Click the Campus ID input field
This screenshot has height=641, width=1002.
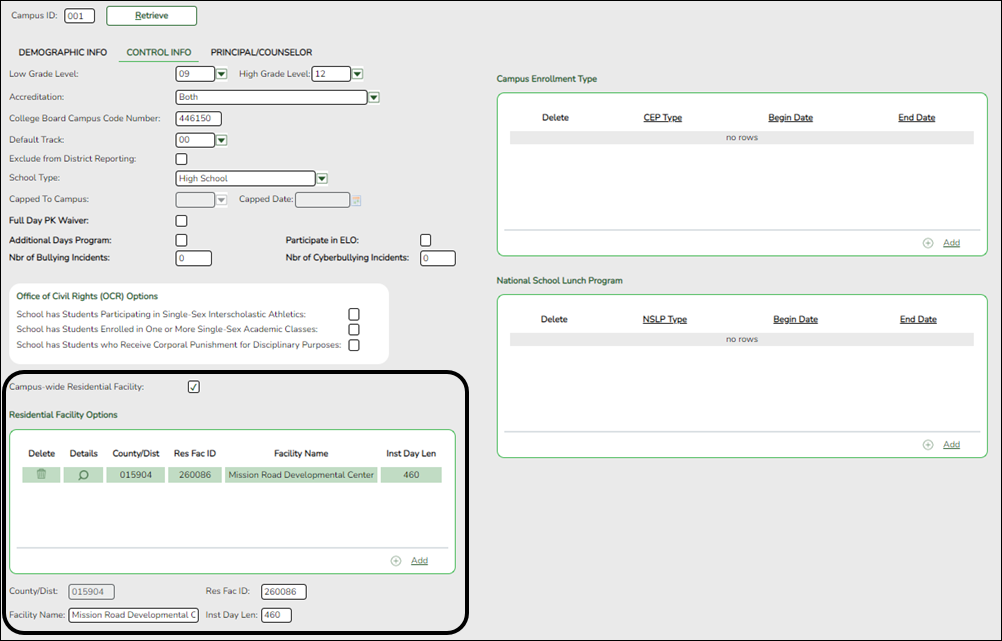pyautogui.click(x=79, y=15)
